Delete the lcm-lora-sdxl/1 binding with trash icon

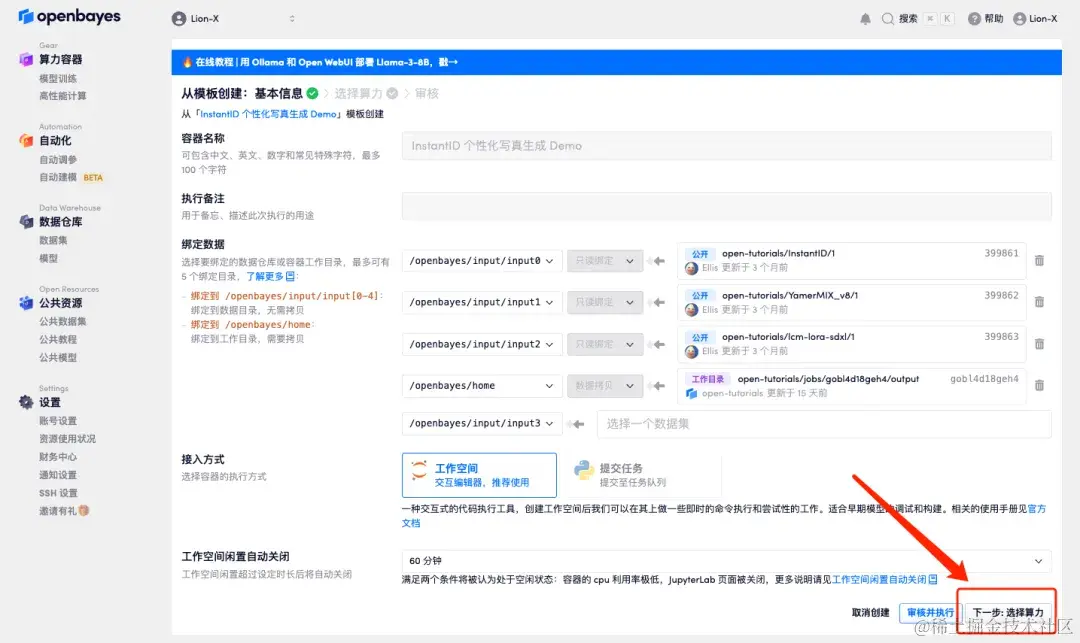point(1039,344)
